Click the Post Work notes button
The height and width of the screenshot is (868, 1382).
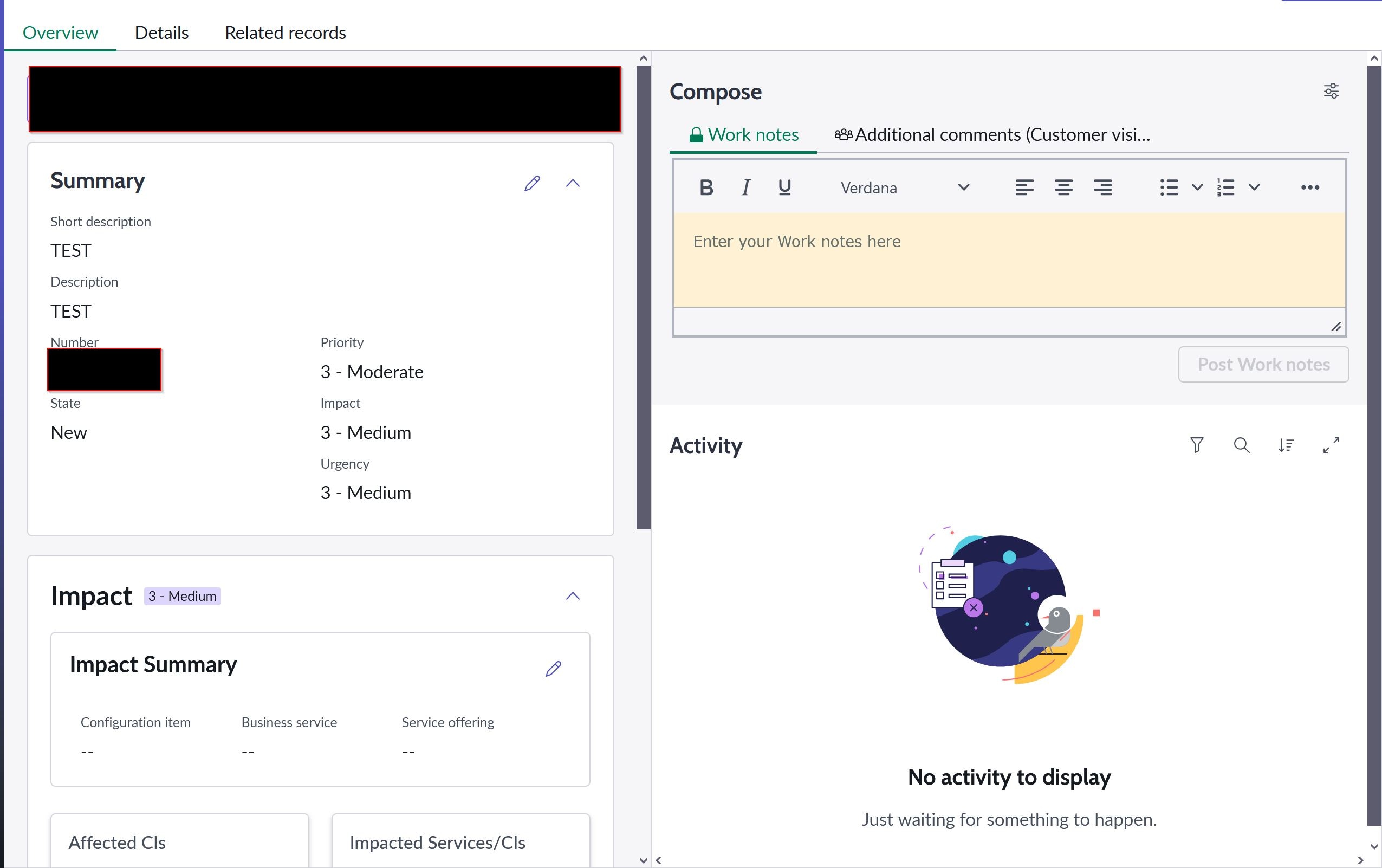(1263, 364)
